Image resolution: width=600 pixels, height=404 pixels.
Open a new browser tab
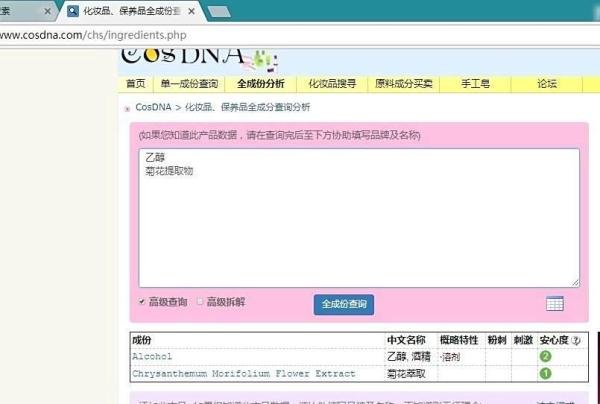219,12
